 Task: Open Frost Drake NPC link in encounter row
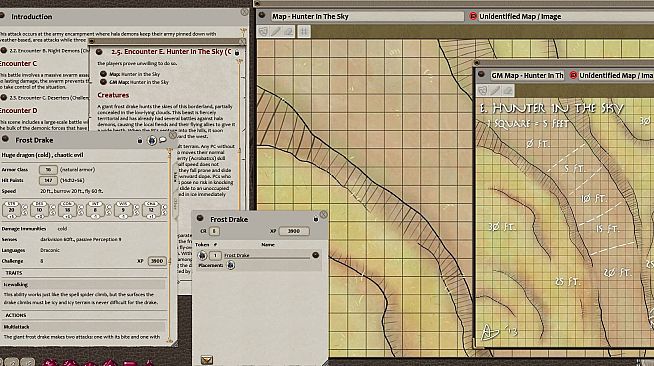316,255
